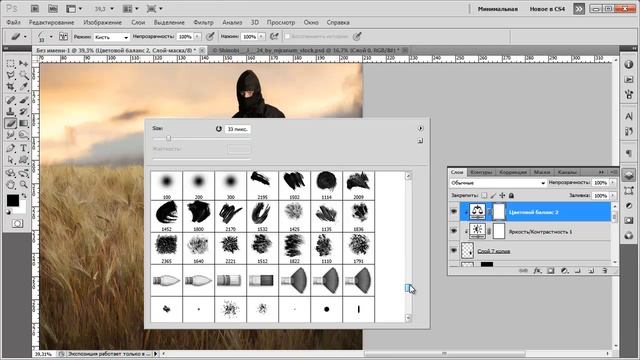
Task: Select the Rectangular Marquee tool
Action: [11, 64]
